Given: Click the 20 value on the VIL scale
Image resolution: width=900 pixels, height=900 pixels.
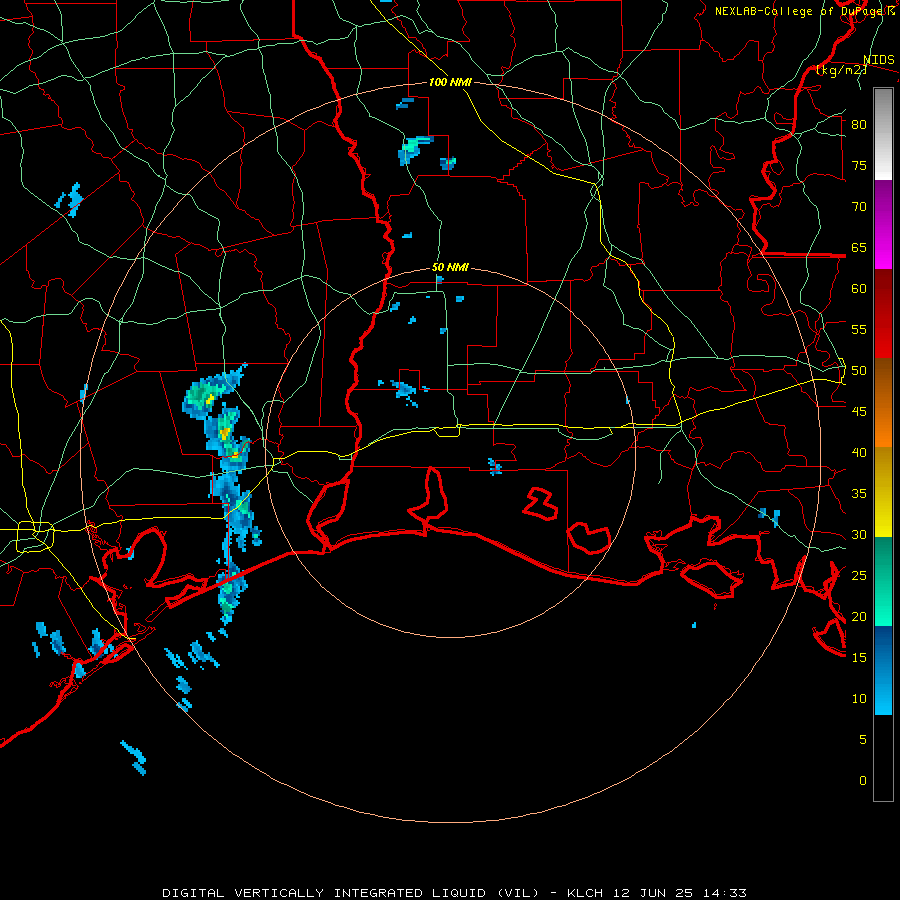Looking at the screenshot, I should pyautogui.click(x=859, y=616).
